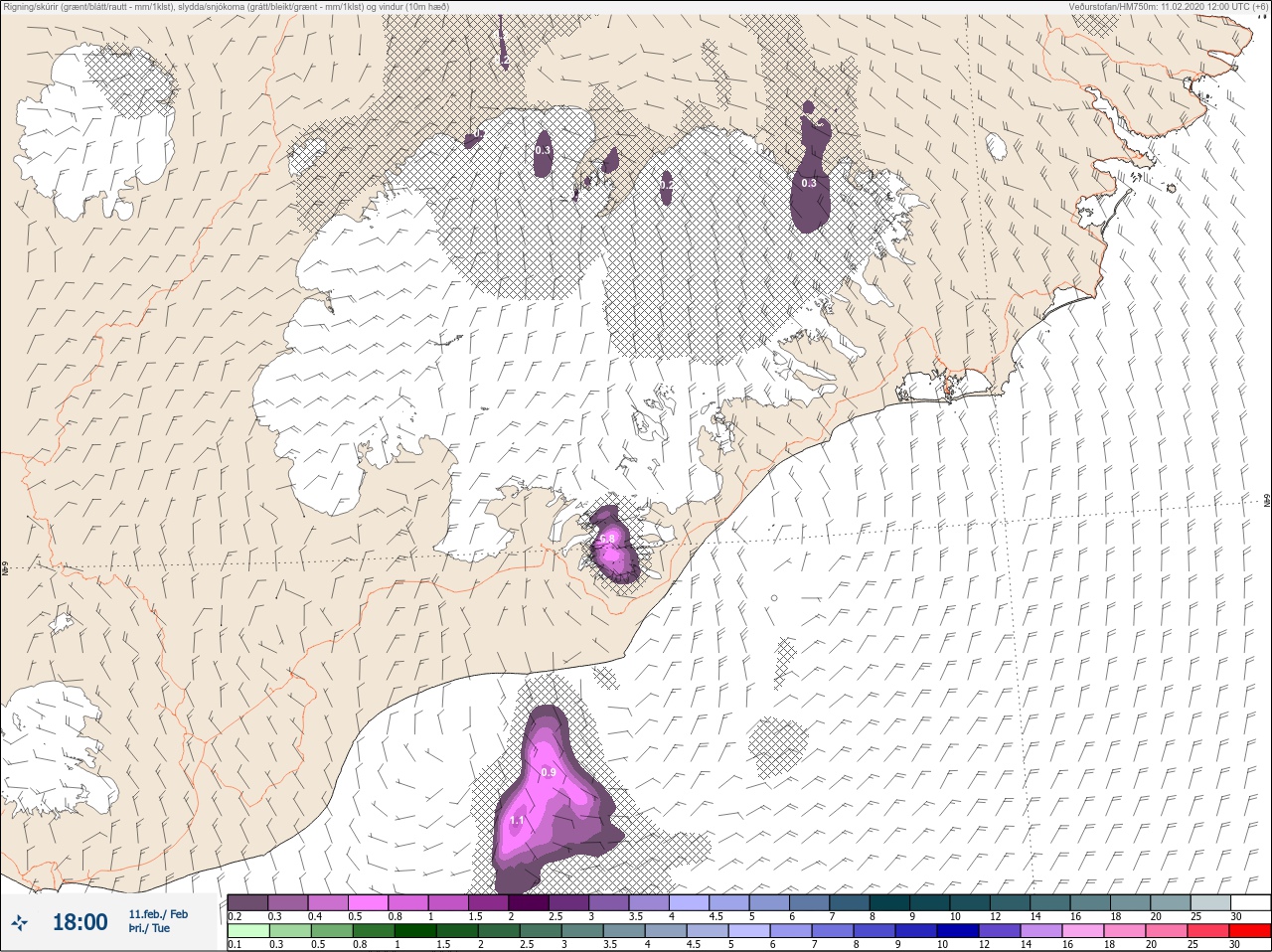Click the 1.1 precipitation value offshore
The height and width of the screenshot is (952, 1272).
pyautogui.click(x=517, y=820)
